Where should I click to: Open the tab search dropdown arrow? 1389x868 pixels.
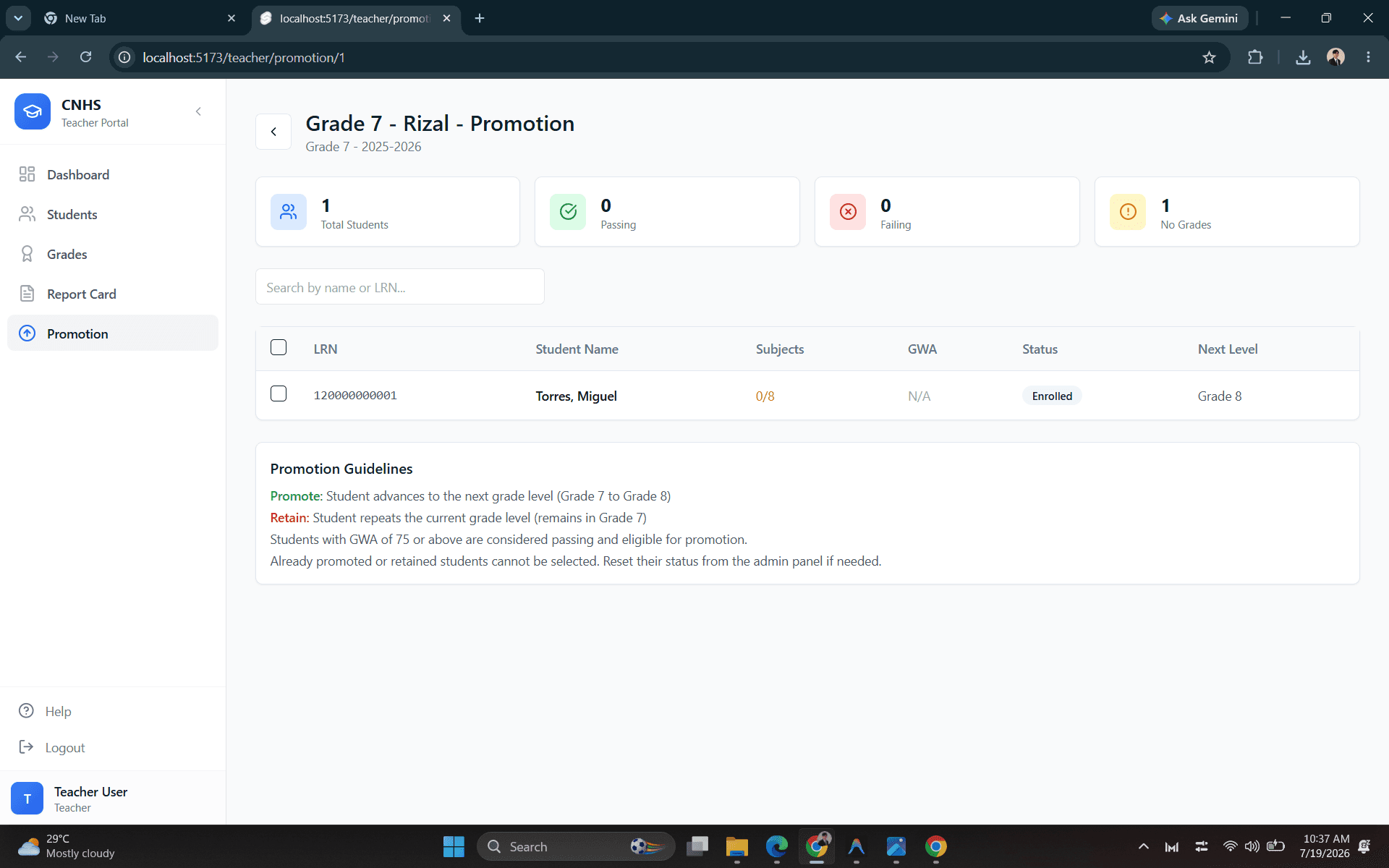pyautogui.click(x=18, y=18)
